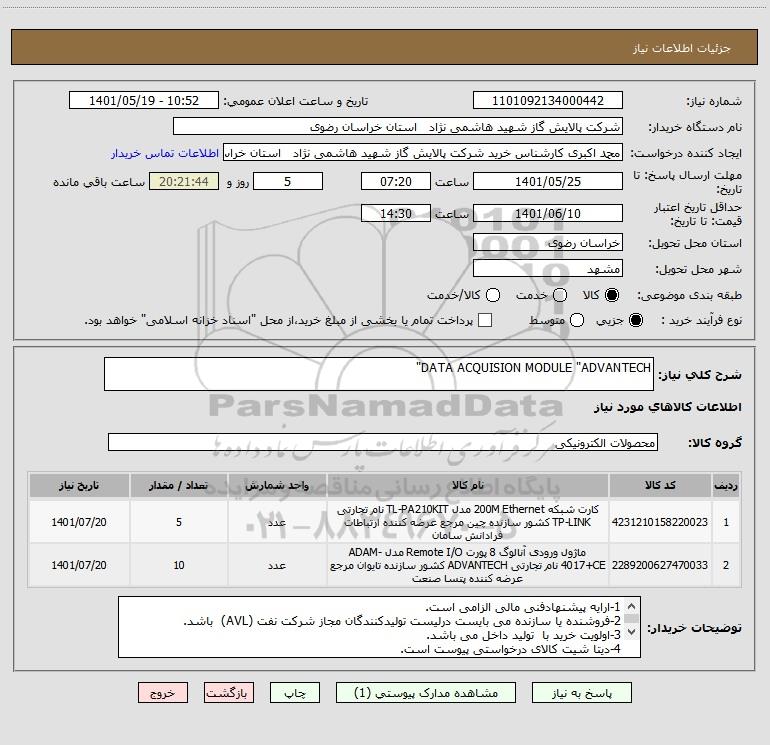Select the متوسط purchase type radio
Screen dimensions: 770x745
pyautogui.click(x=577, y=320)
